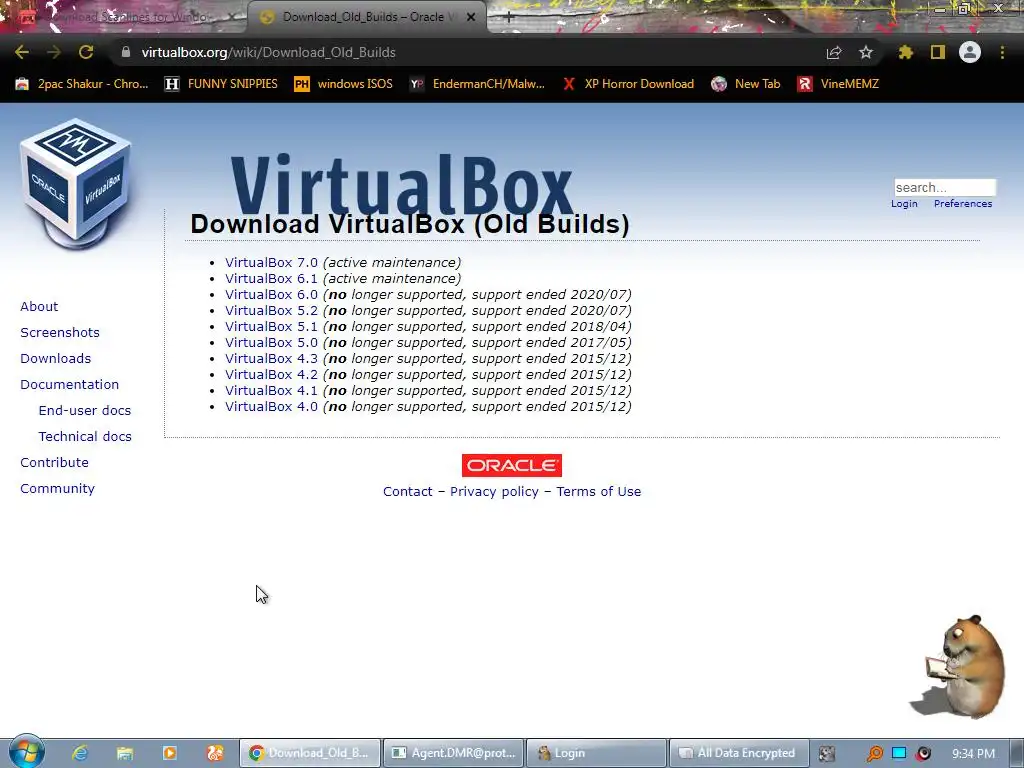View site info via the padlock icon

[126, 52]
